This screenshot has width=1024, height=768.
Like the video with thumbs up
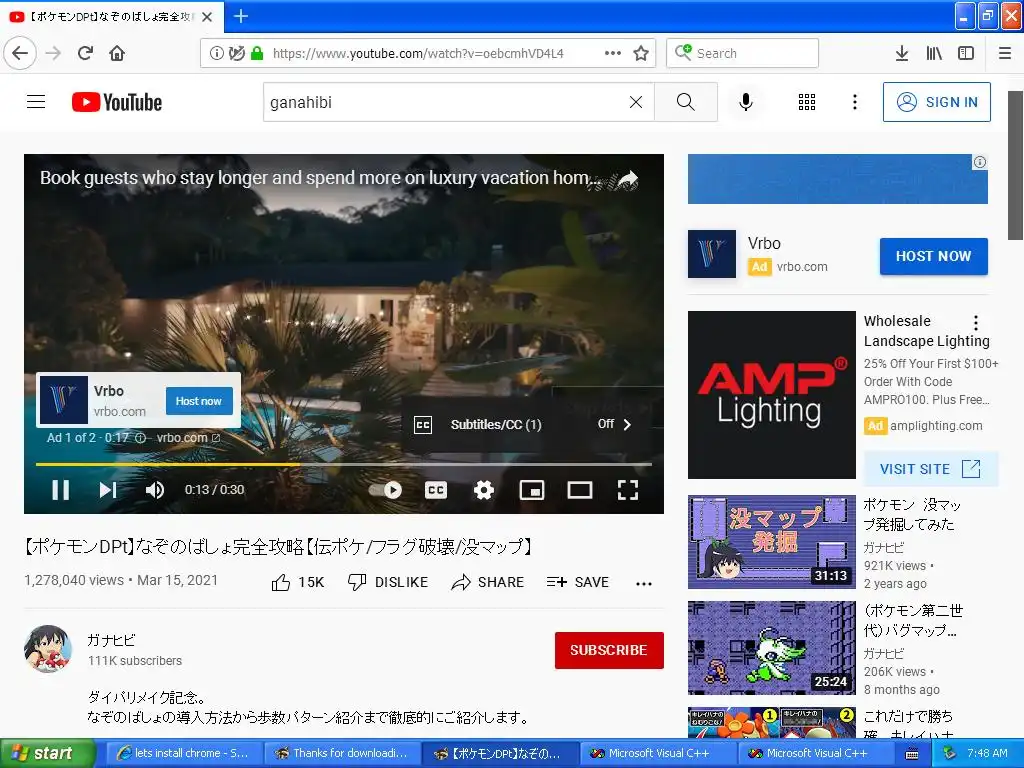pyautogui.click(x=298, y=582)
